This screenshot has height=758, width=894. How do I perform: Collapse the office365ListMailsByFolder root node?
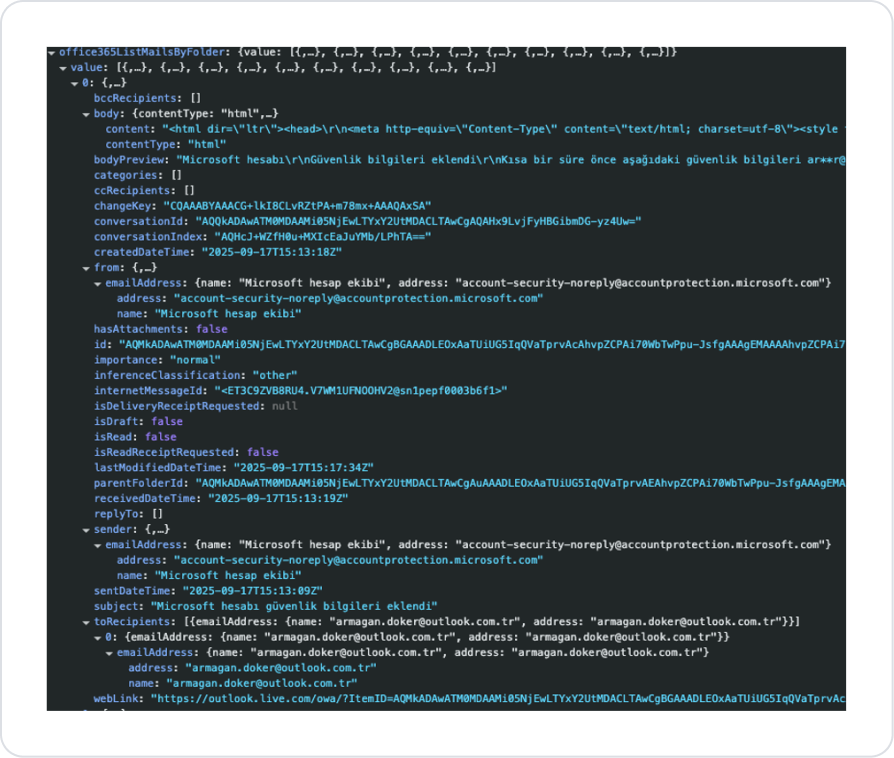coord(52,53)
